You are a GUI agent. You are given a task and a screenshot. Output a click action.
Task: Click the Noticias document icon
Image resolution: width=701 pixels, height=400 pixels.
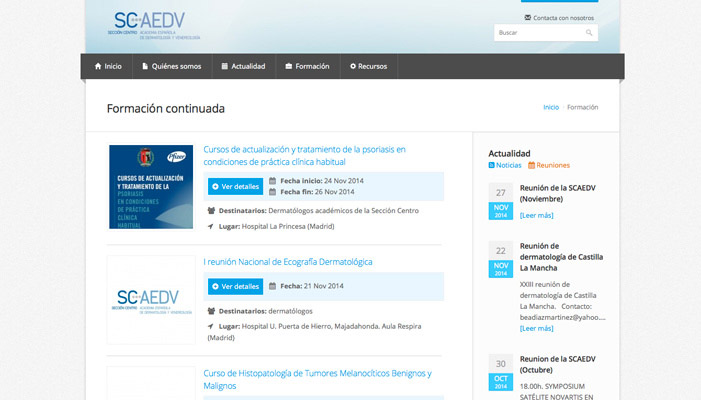(491, 165)
